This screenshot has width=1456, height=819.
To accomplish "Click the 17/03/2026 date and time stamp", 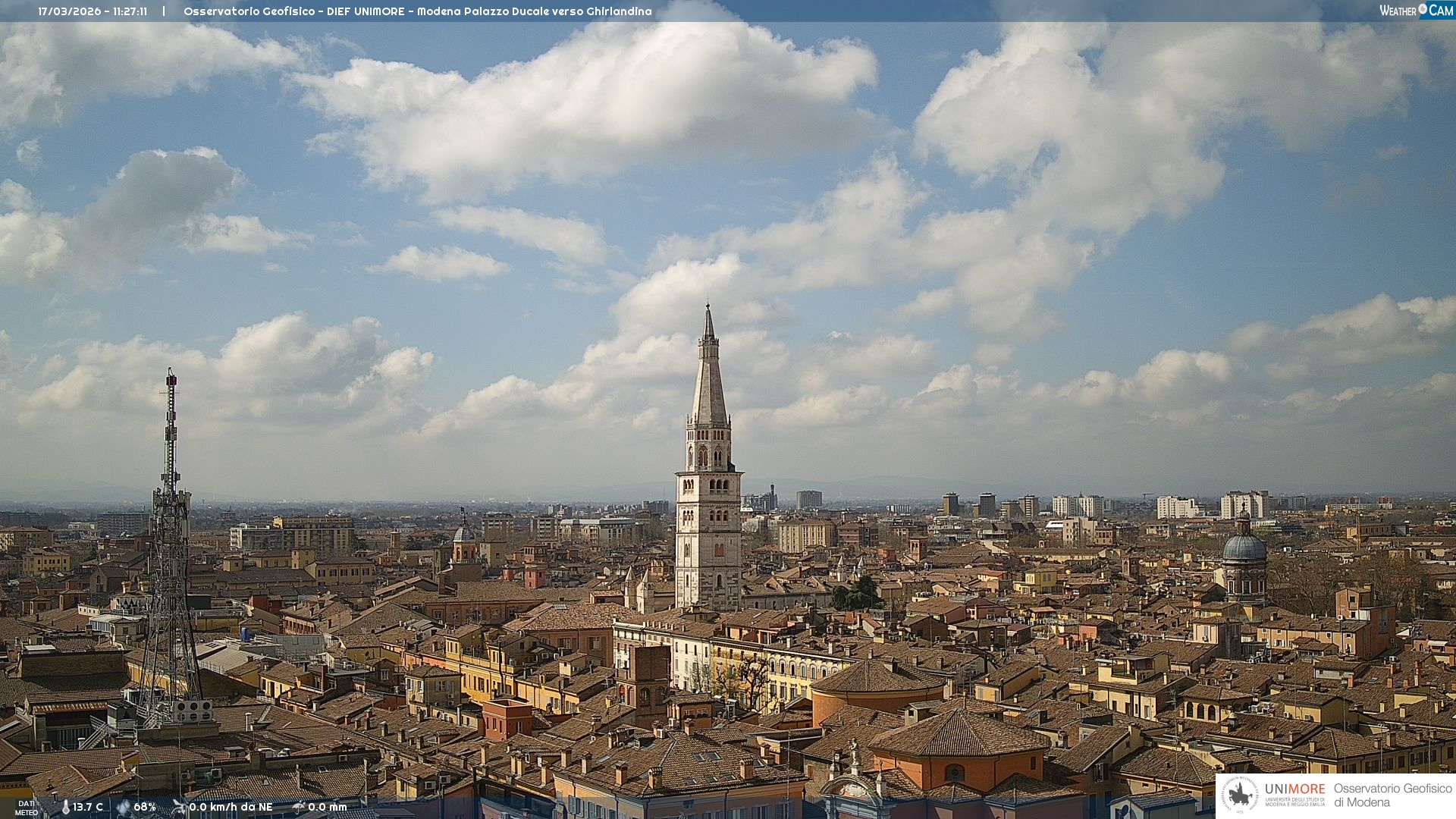I will point(93,11).
